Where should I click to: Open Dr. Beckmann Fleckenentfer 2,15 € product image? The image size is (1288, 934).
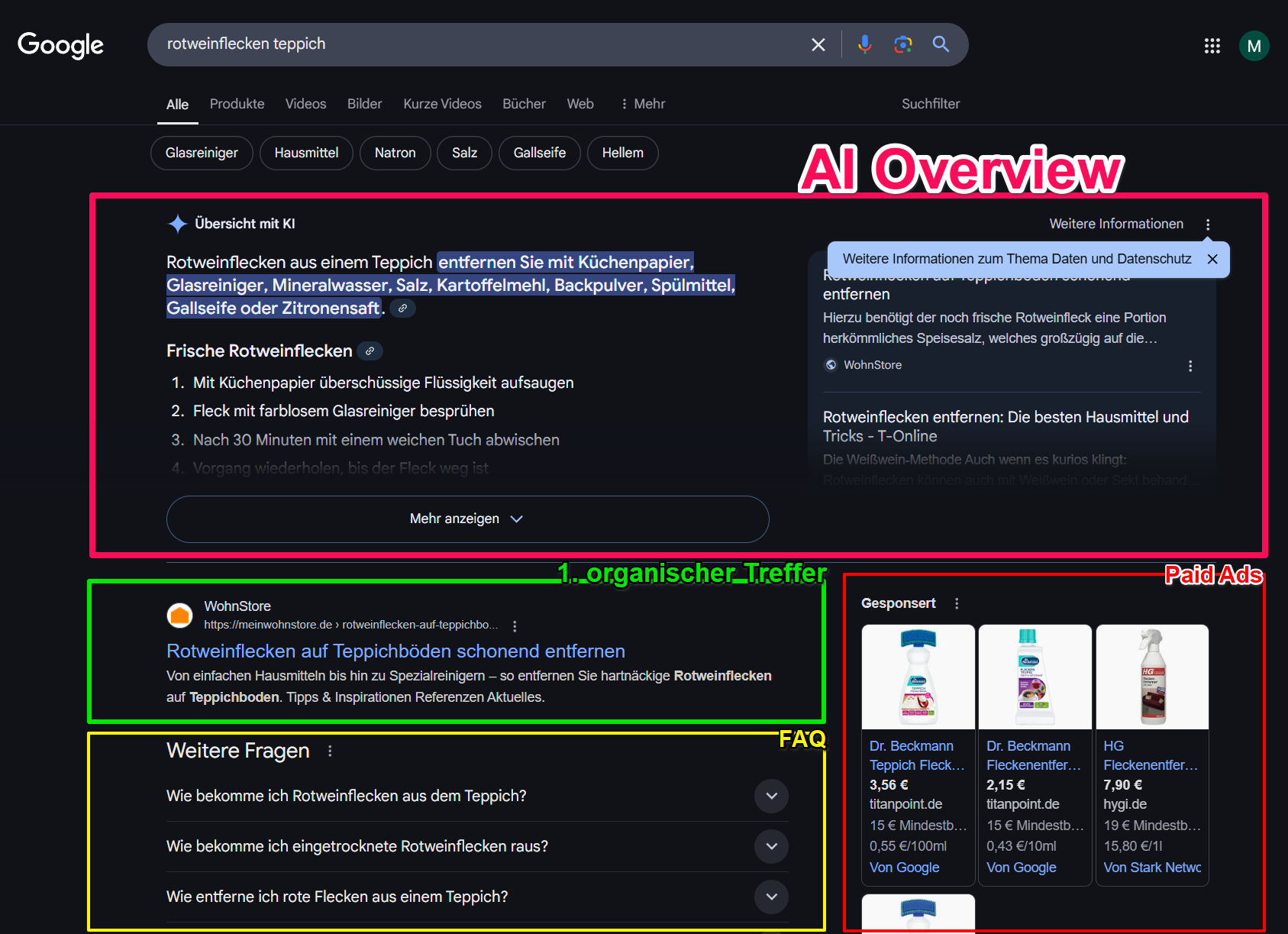[x=1035, y=677]
